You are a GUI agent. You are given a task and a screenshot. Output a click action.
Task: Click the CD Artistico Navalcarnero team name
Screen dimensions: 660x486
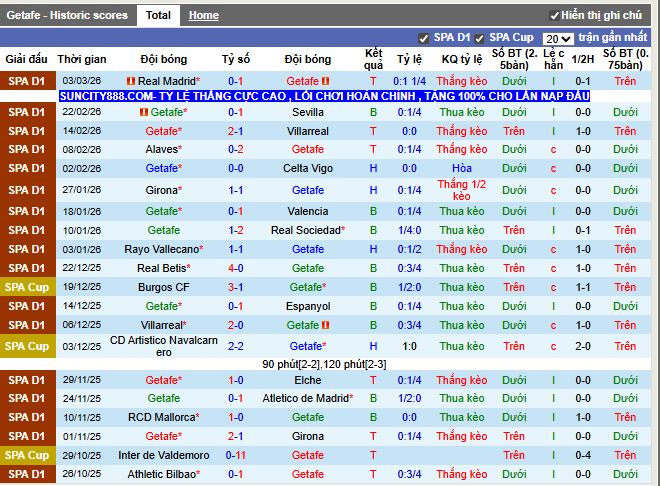tap(164, 346)
